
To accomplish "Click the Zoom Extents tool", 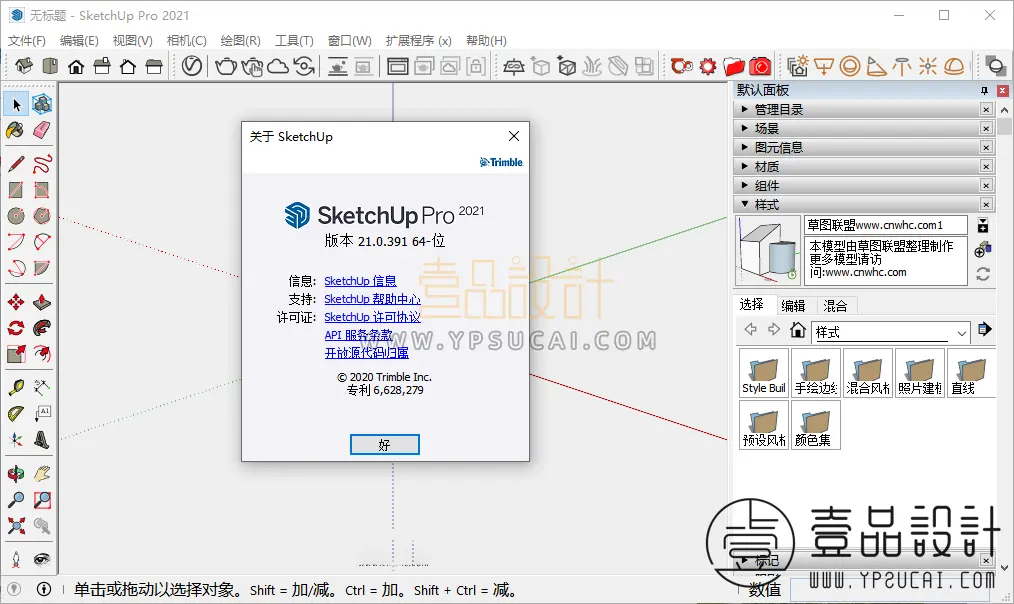I will tap(16, 525).
